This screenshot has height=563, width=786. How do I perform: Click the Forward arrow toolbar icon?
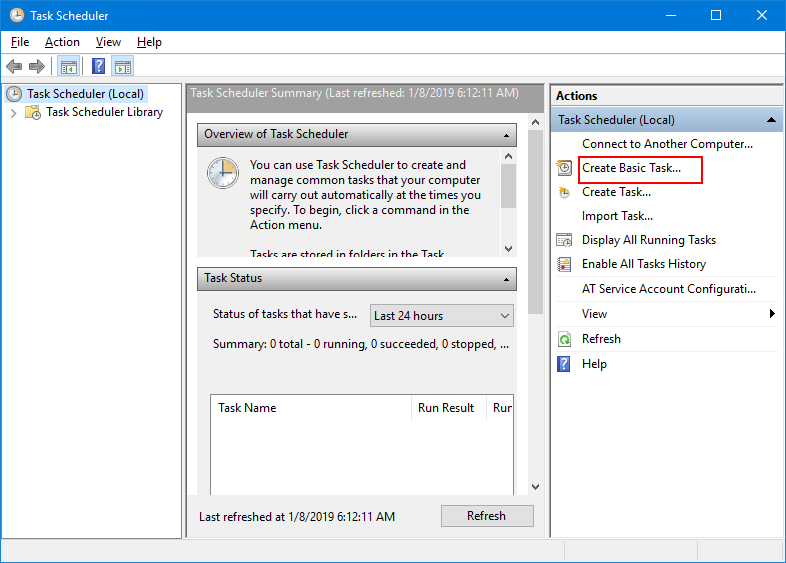(37, 66)
